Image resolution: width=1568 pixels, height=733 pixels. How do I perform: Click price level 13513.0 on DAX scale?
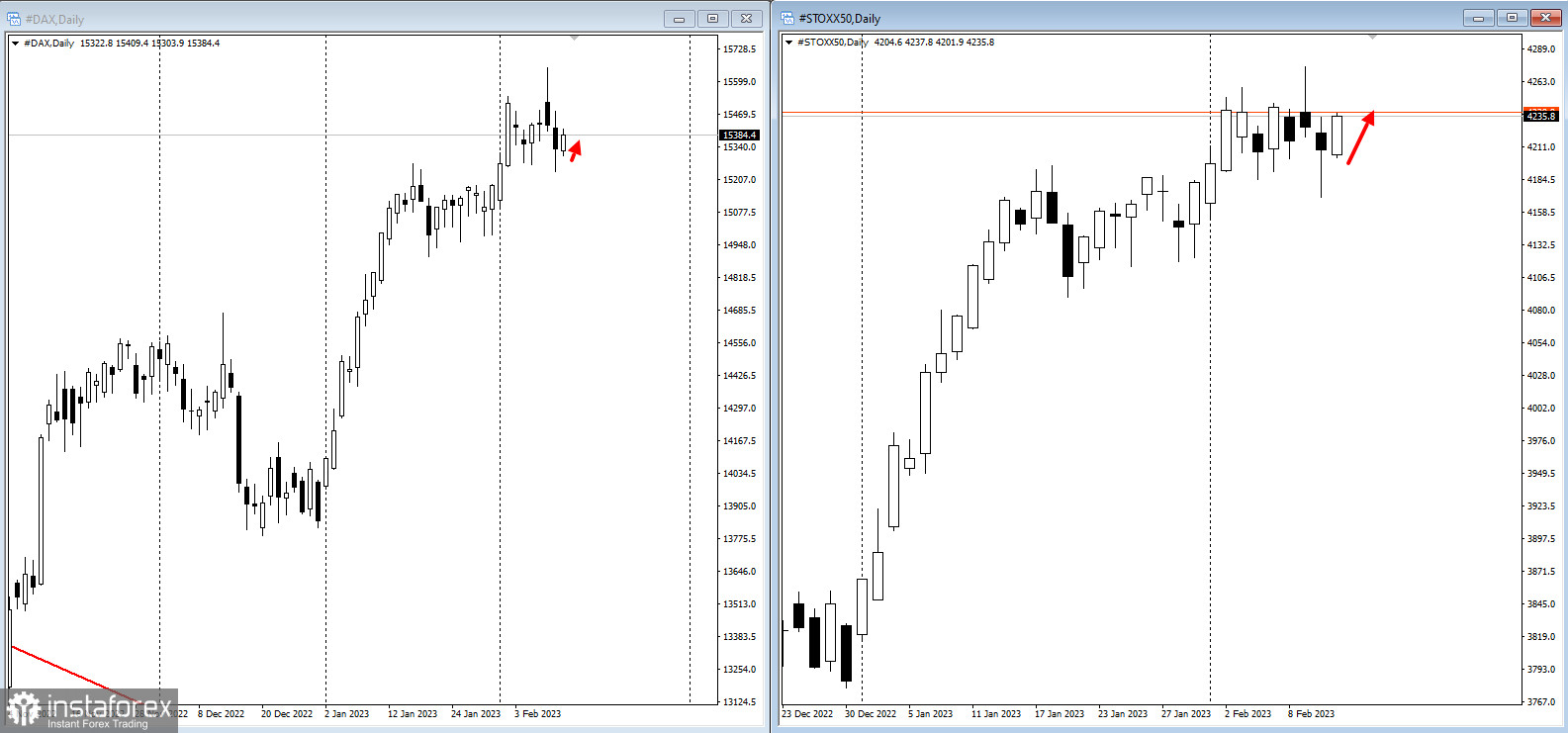click(739, 604)
